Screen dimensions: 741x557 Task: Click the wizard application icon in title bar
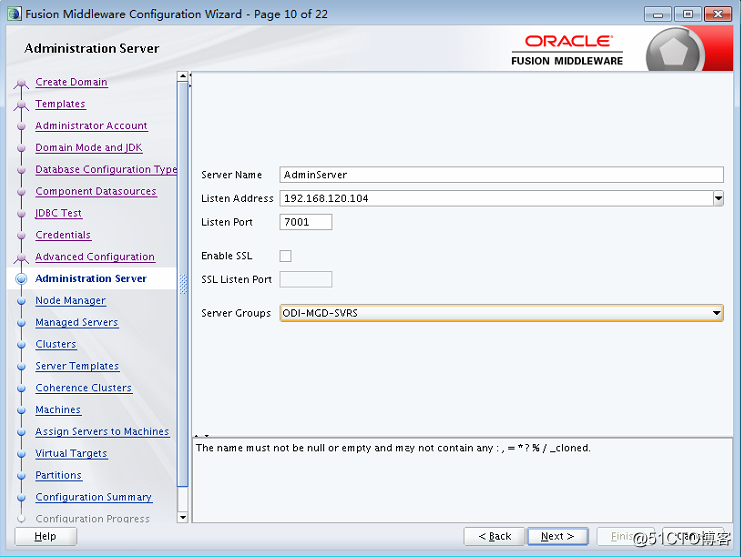[14, 14]
